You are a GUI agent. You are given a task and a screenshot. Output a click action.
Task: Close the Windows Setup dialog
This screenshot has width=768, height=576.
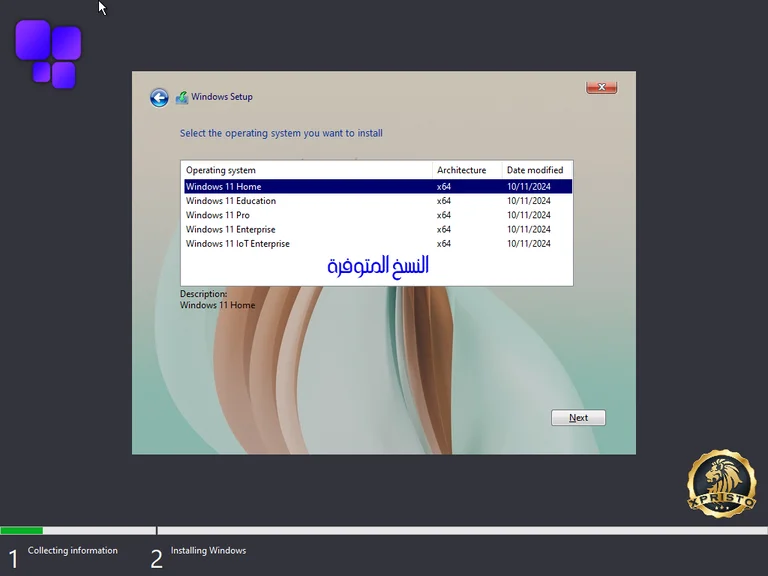click(601, 87)
